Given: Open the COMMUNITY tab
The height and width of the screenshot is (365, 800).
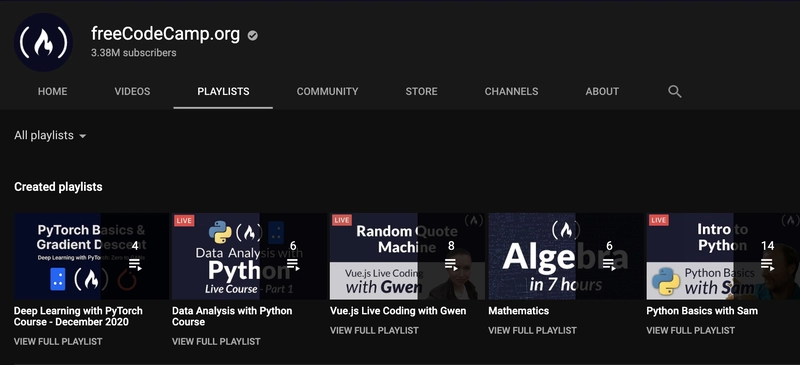Looking at the screenshot, I should tap(328, 91).
